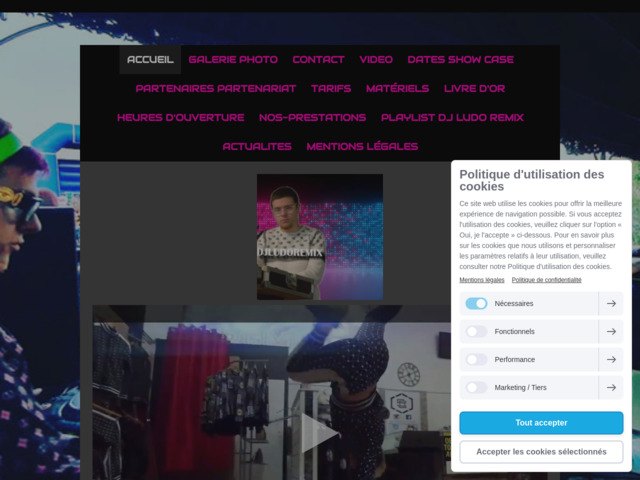Click the Tout accepter button
The height and width of the screenshot is (480, 640).
point(541,423)
